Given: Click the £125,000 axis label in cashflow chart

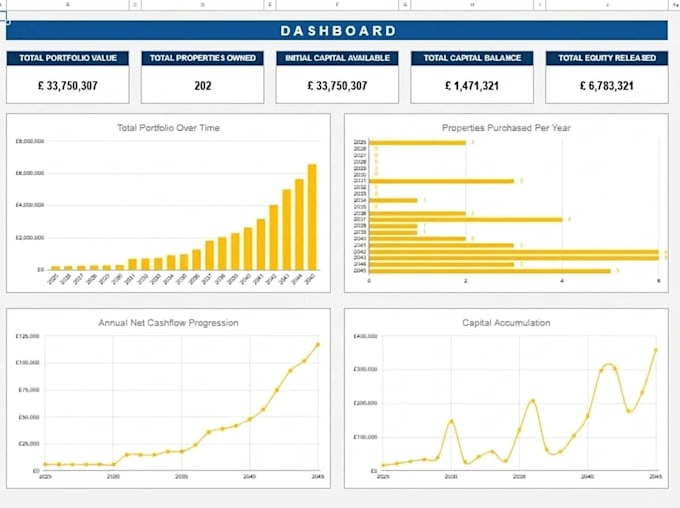Looking at the screenshot, I should [27, 336].
